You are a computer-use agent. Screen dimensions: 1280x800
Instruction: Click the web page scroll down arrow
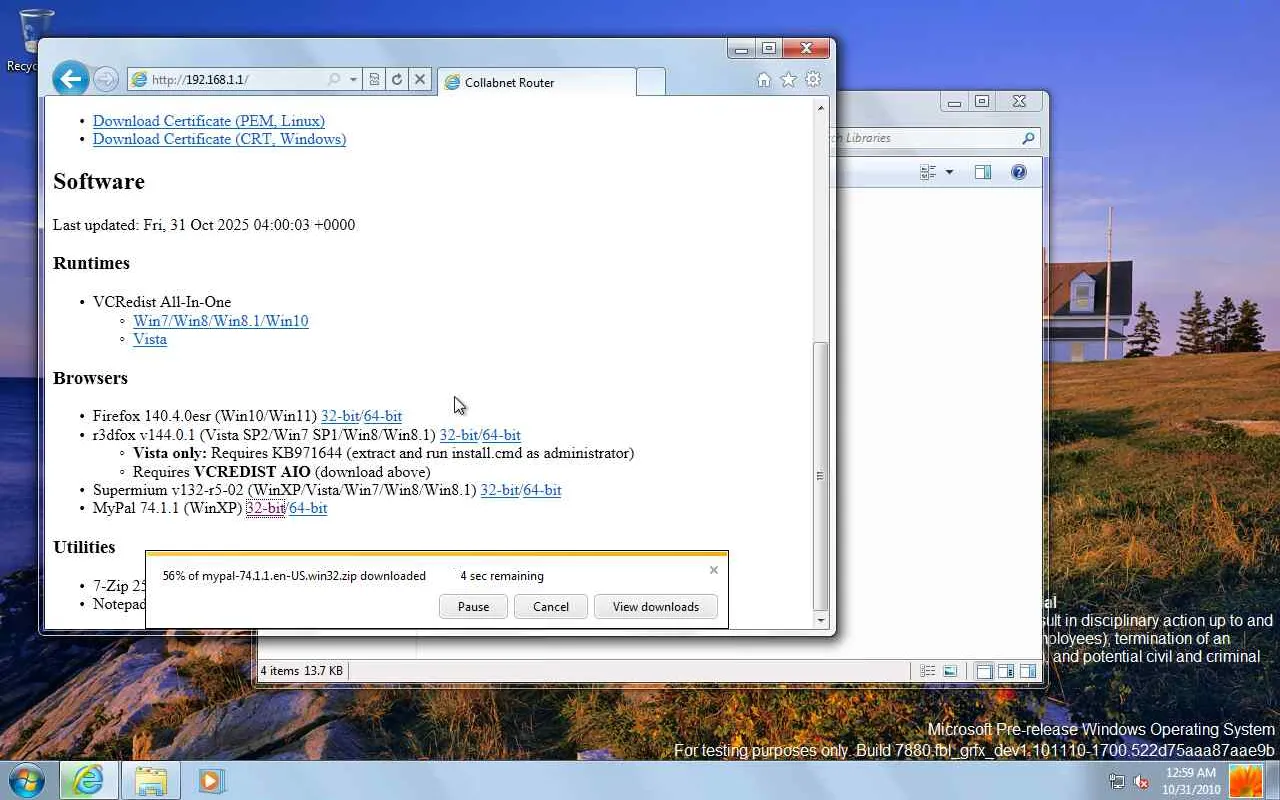point(821,620)
